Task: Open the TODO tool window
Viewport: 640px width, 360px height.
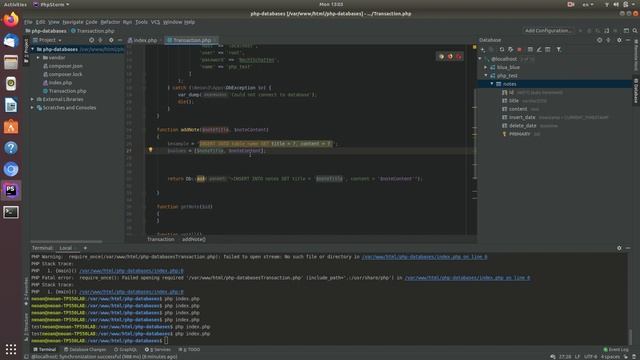Action: (189, 349)
